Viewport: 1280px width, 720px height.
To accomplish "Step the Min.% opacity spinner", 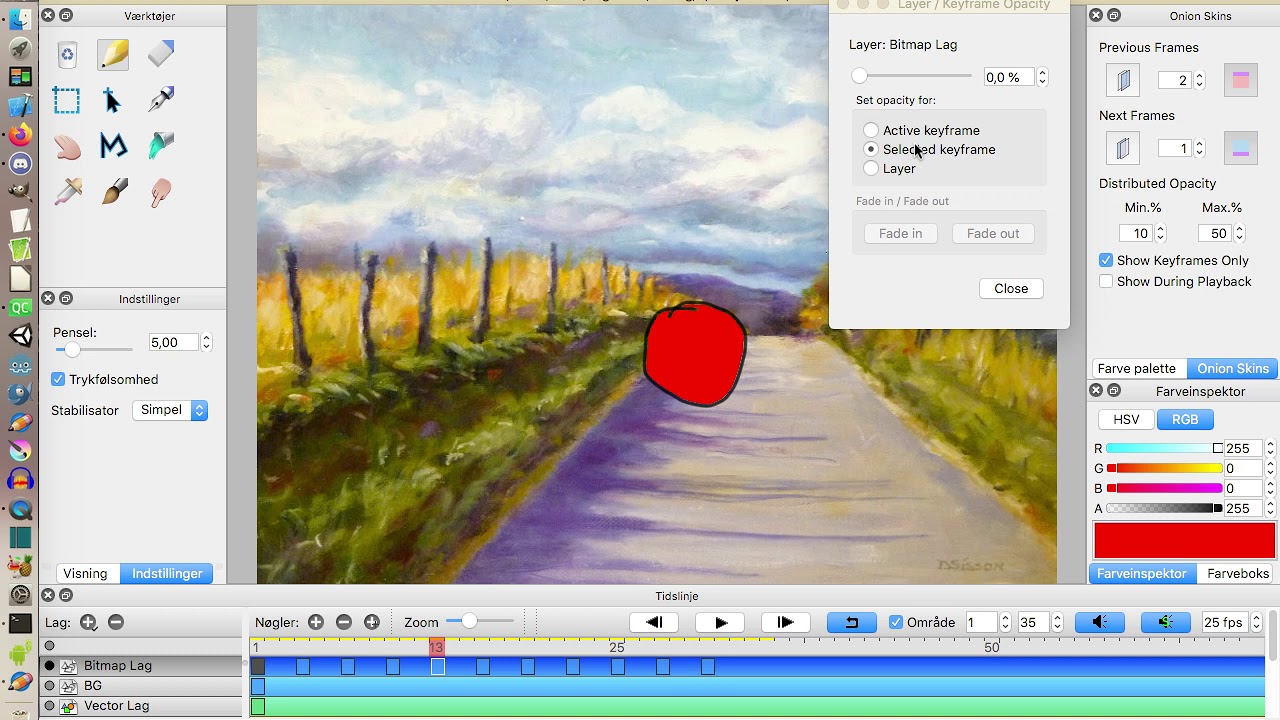I will pyautogui.click(x=1160, y=233).
